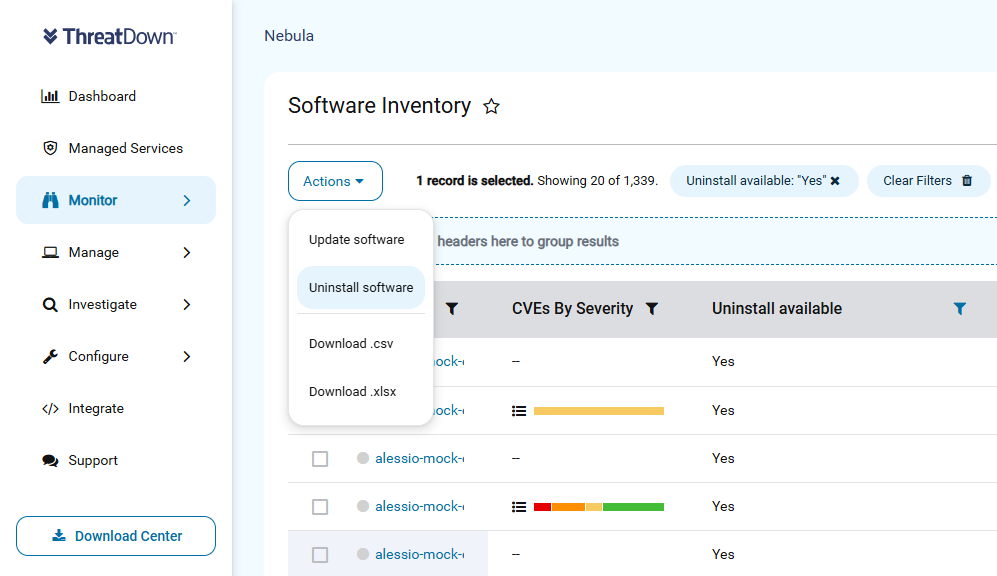Collapse the Actions dropdown button
This screenshot has height=576, width=997.
(x=335, y=181)
